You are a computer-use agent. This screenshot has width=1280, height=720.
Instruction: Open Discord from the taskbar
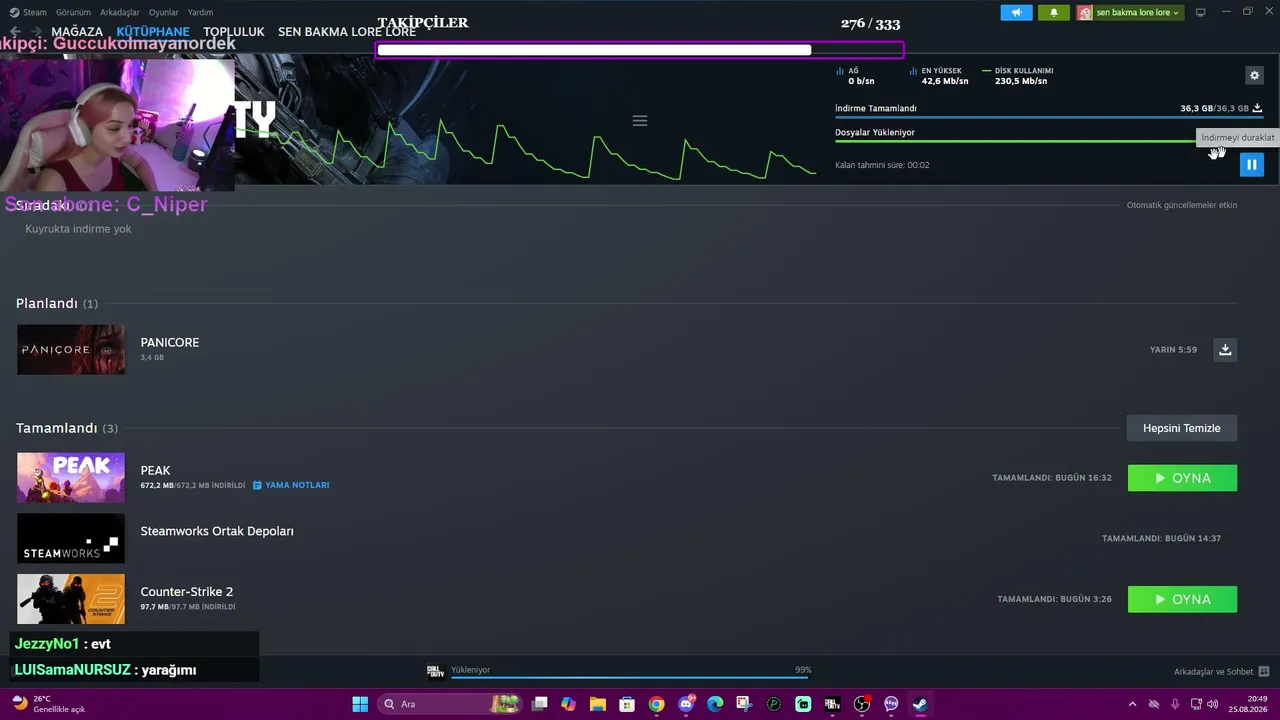click(x=686, y=704)
